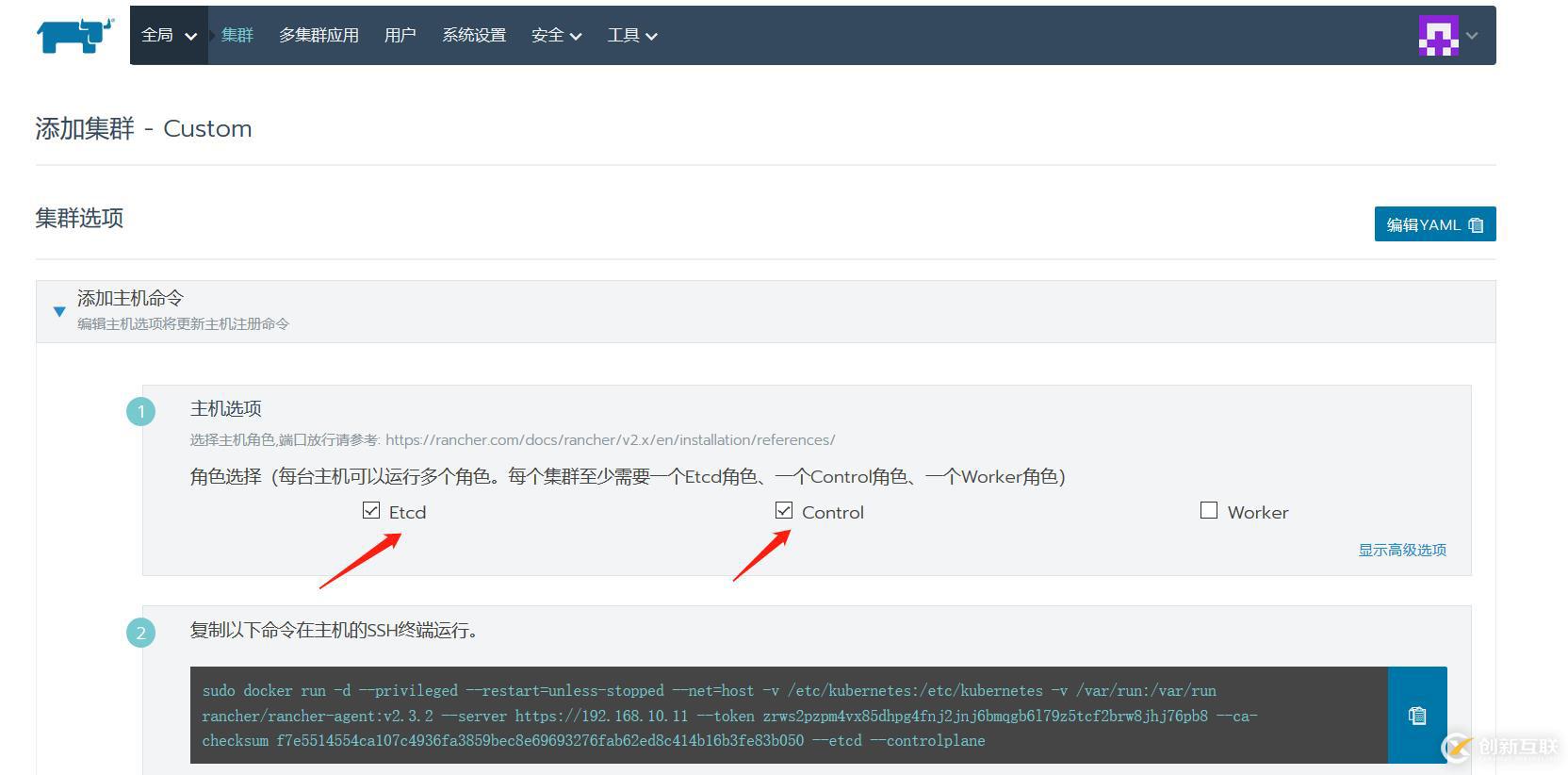The image size is (1568, 775).
Task: Click the Rancher cow logo
Action: tap(74, 36)
